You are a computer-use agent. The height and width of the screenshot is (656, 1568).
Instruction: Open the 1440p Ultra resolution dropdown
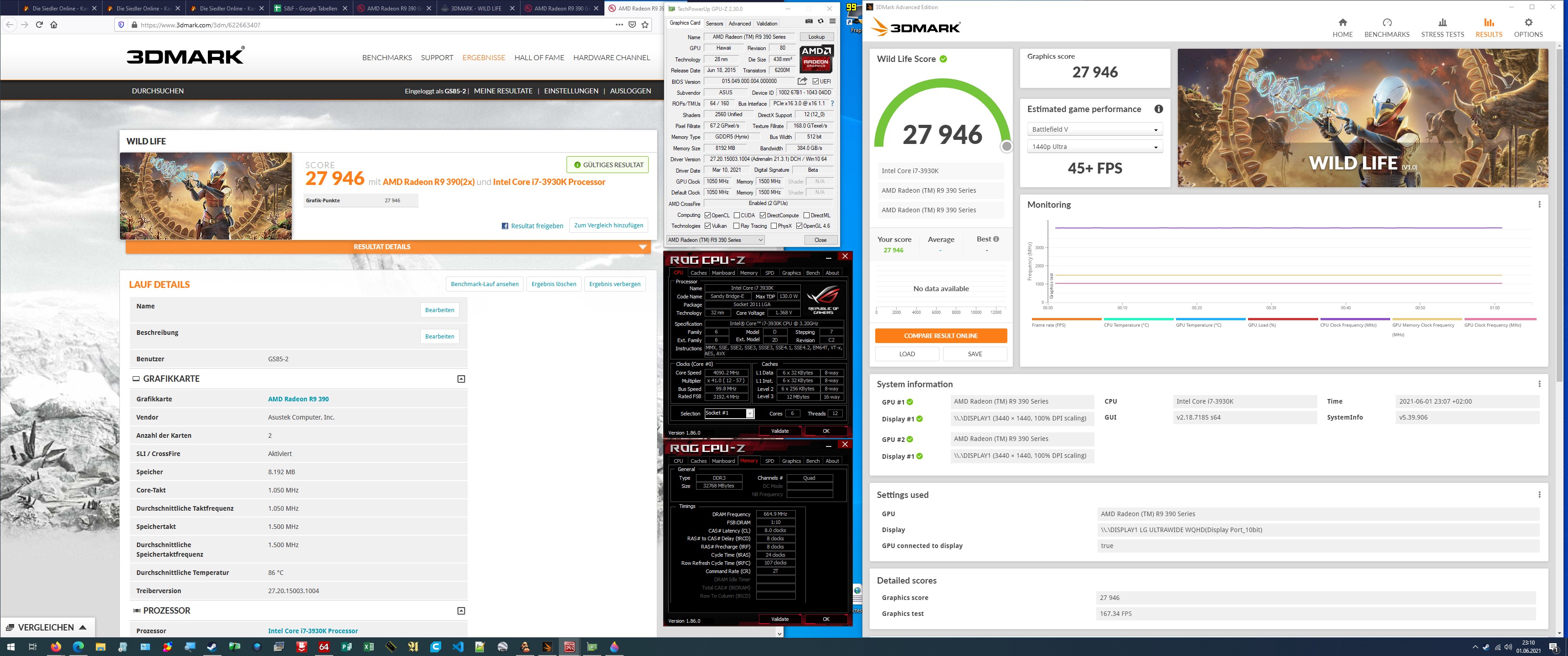(x=1094, y=147)
